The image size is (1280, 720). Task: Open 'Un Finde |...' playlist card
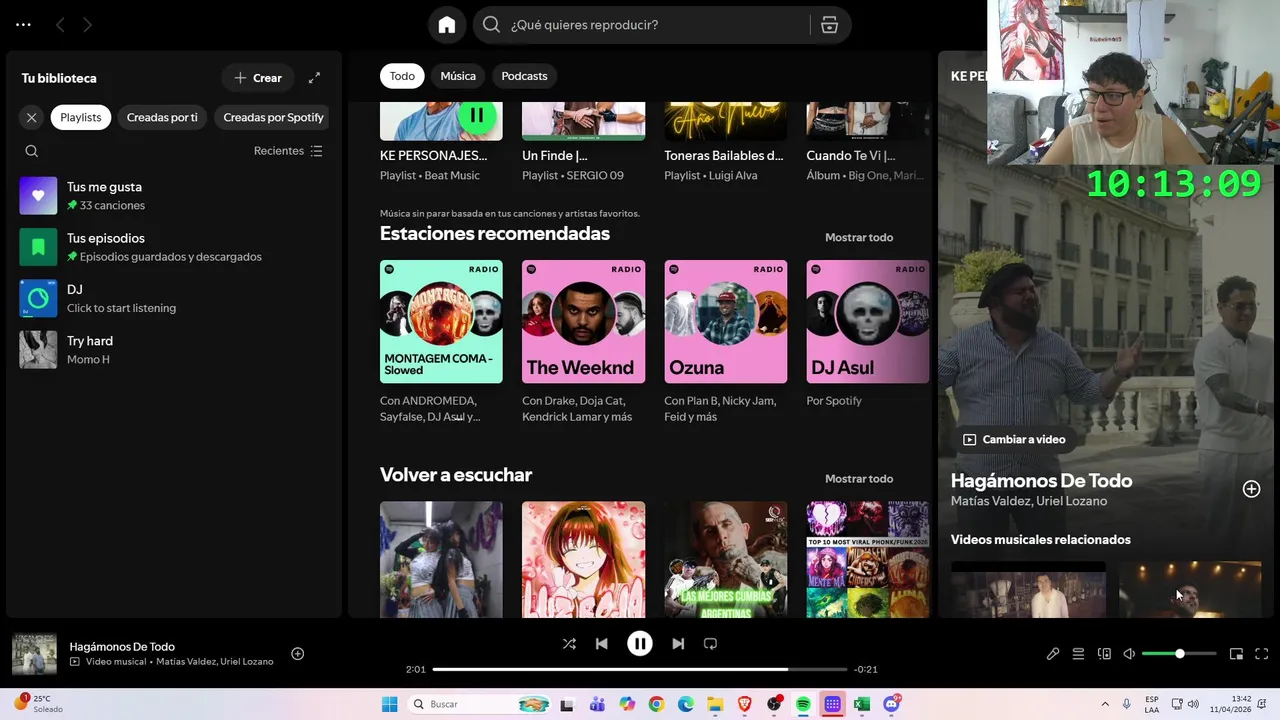coord(583,142)
